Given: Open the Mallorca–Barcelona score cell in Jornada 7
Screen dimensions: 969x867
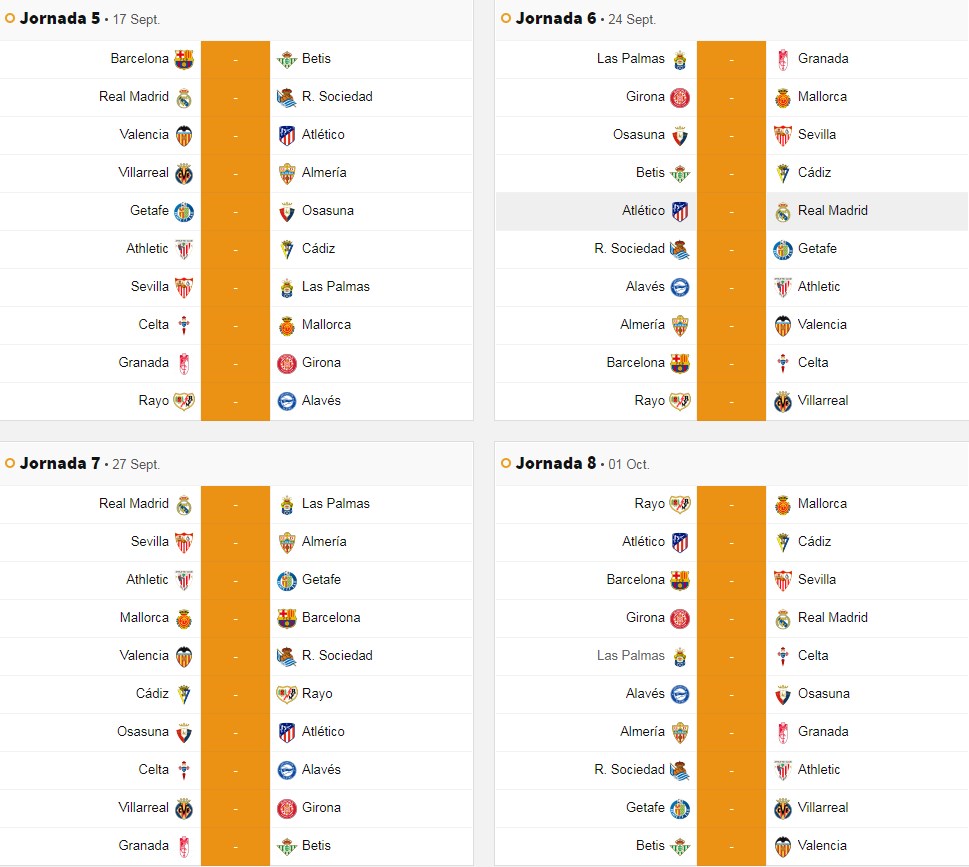Looking at the screenshot, I should tap(235, 618).
